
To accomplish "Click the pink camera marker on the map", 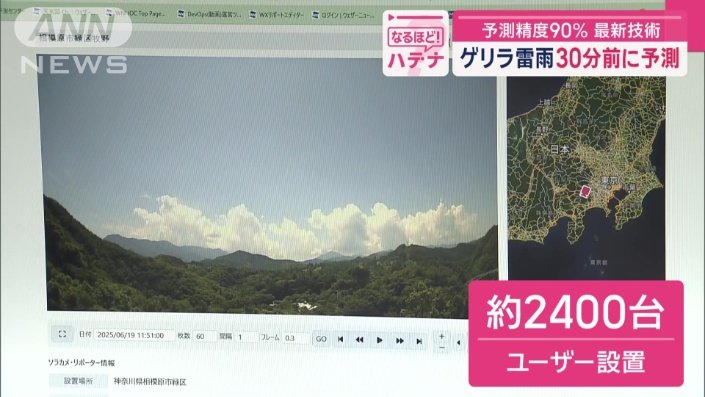I will coord(585,192).
